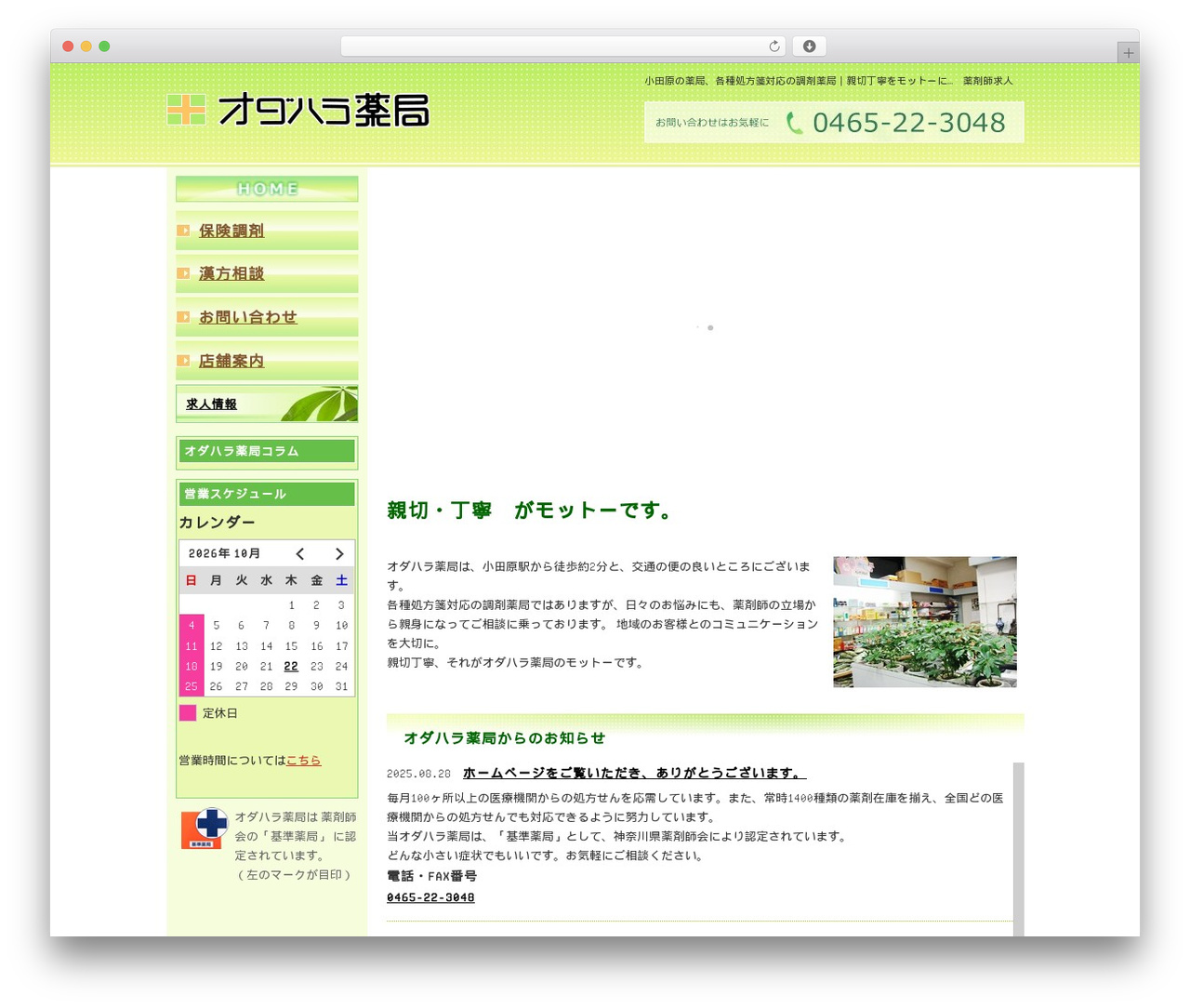Click the 2026年 10月 calendar title
The image size is (1190, 1008).
pyautogui.click(x=224, y=553)
